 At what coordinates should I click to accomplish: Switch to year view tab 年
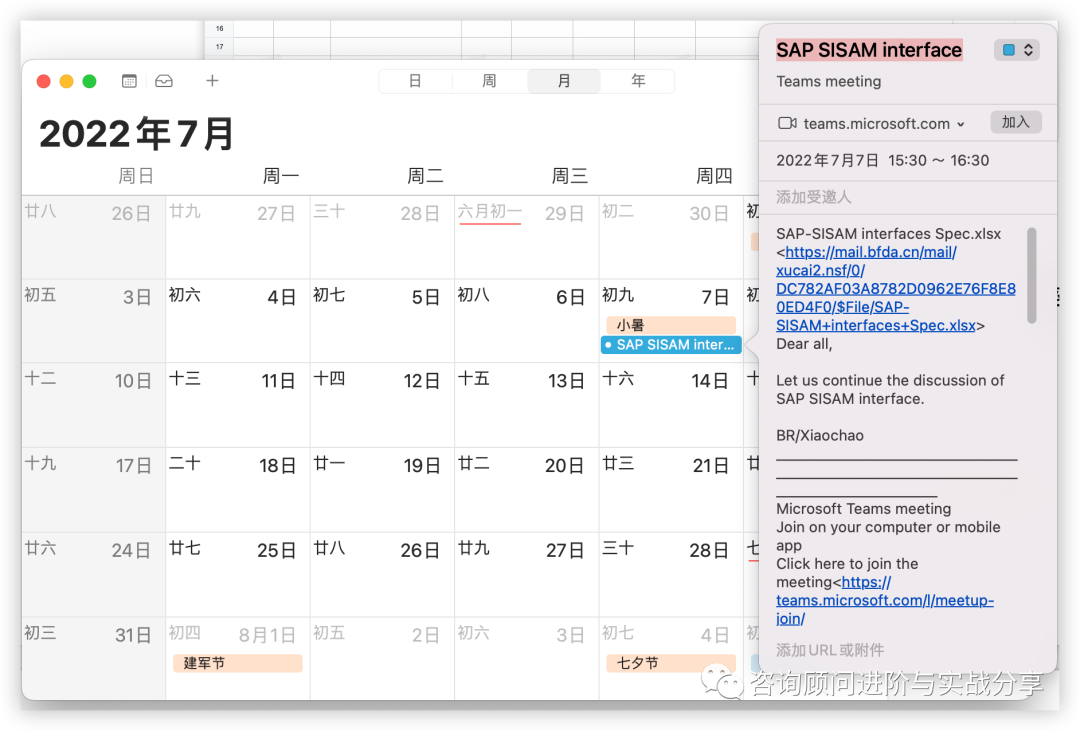(638, 81)
